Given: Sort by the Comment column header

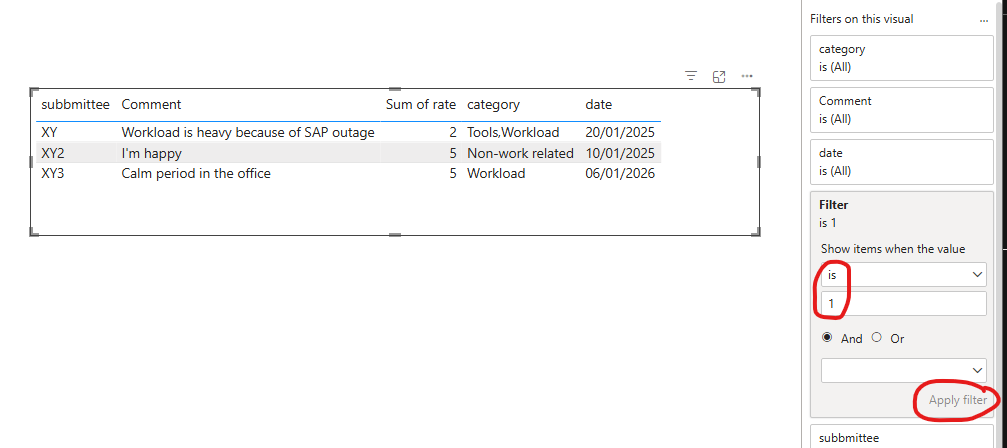Looking at the screenshot, I should coord(152,104).
